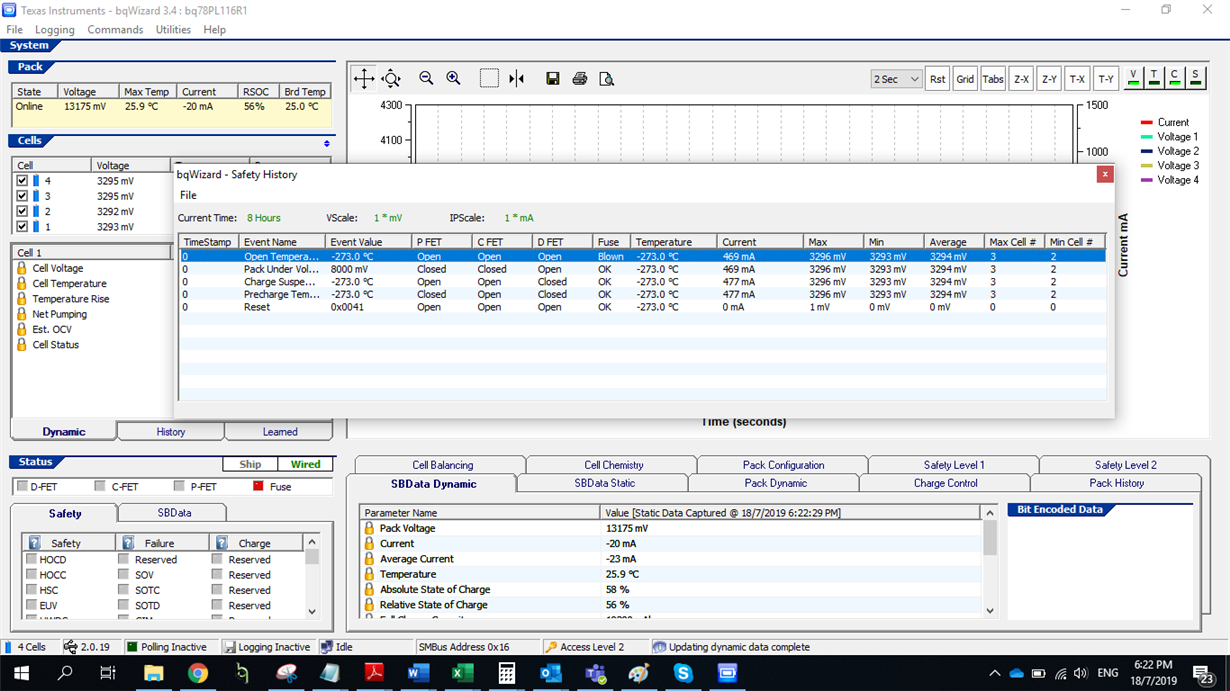Toggle the V series button
Screen dimensions: 1230x691
(x=1133, y=78)
